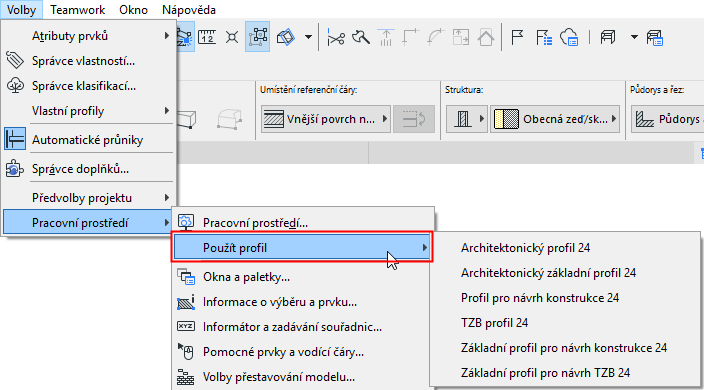Viewport: 704px width, 390px height.
Task: Click the model rebuild bricks icon
Action: pos(185,377)
